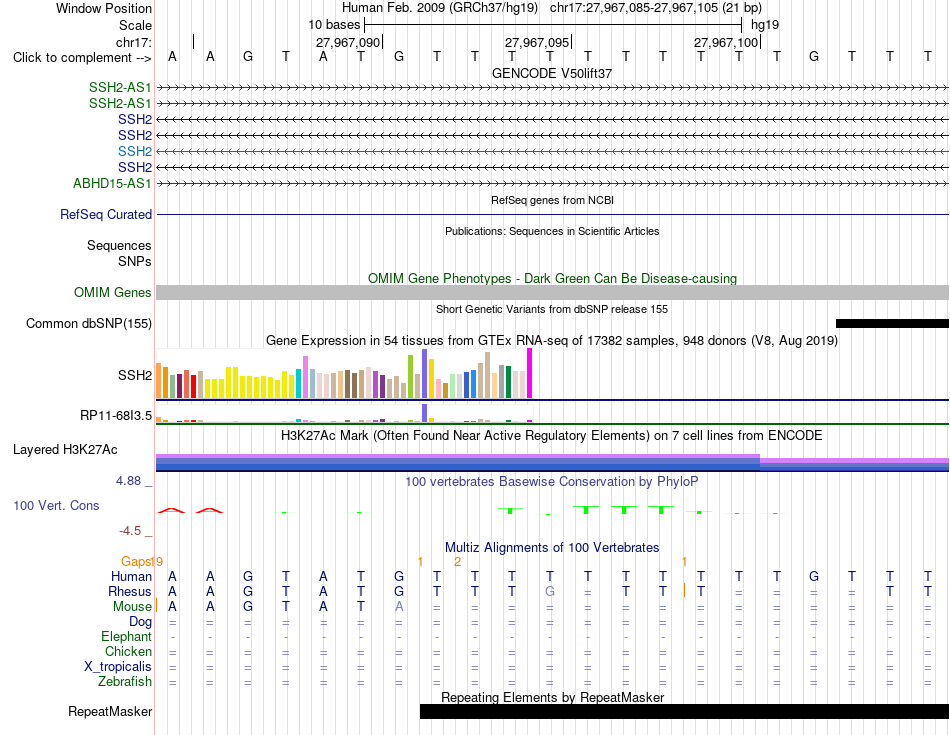Select the black Common dbSNP variant block

(x=892, y=324)
